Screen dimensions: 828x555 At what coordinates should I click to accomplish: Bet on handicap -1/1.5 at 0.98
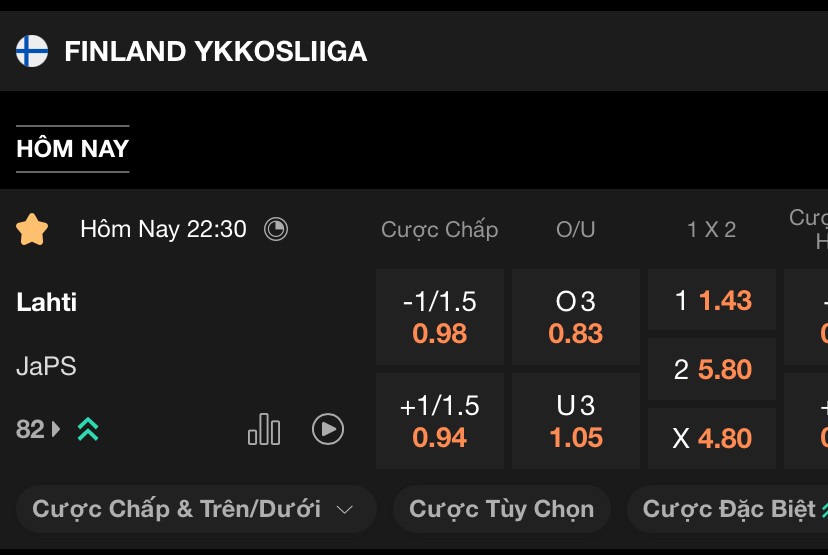tap(439, 317)
